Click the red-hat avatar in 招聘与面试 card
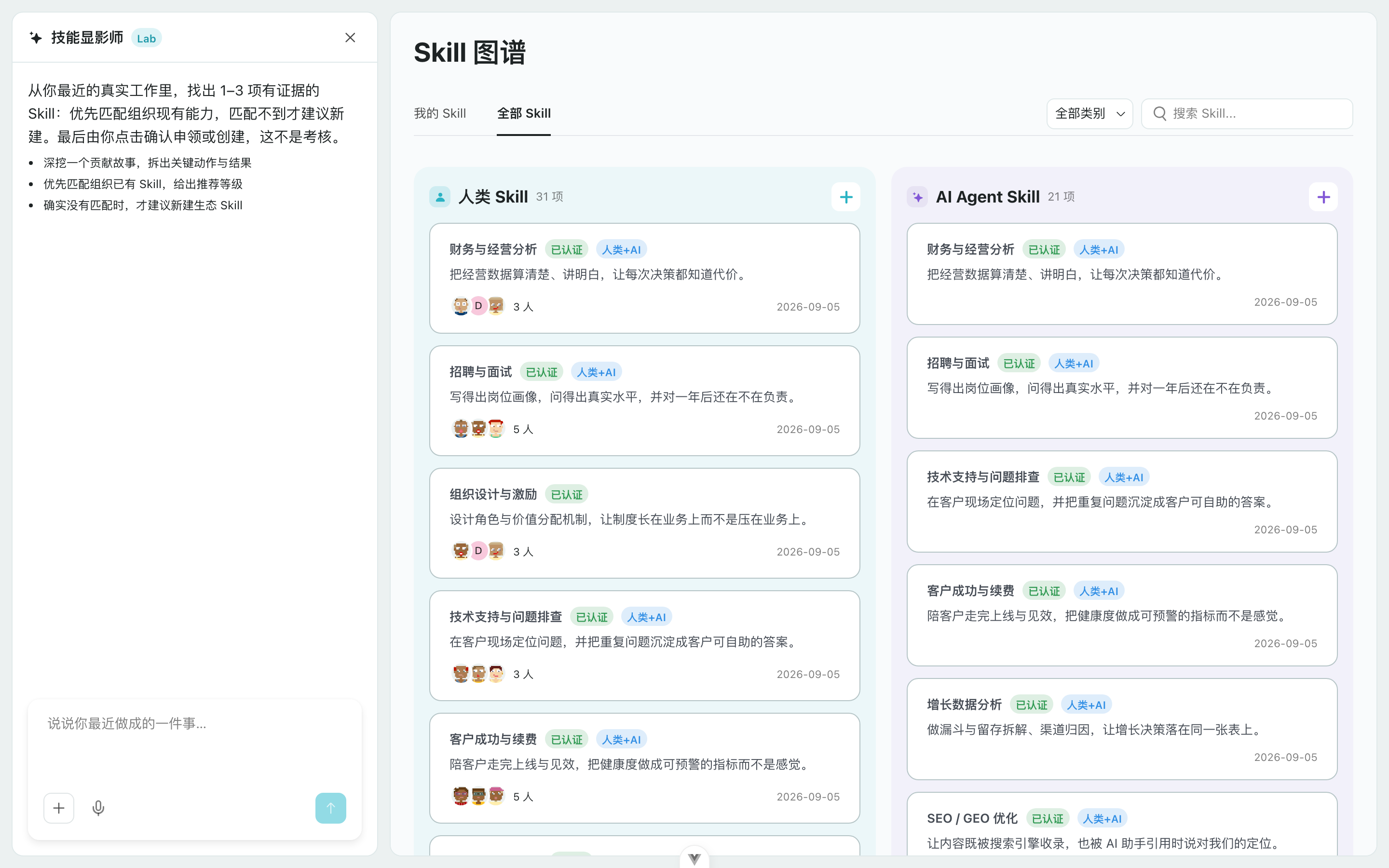The image size is (1389, 868). [496, 429]
